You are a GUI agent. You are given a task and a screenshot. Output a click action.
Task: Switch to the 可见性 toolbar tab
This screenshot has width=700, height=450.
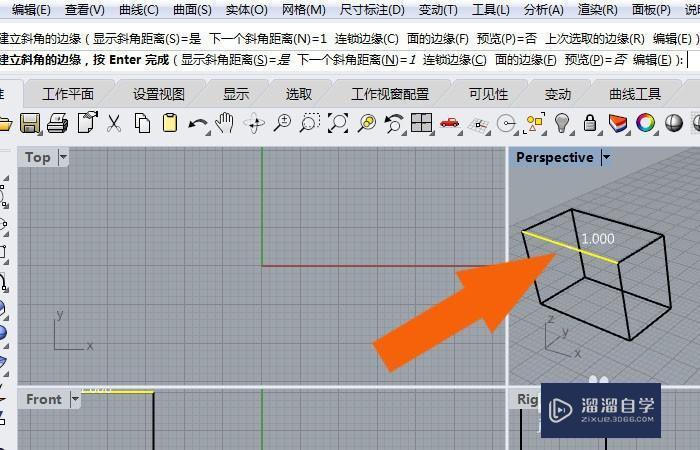coord(488,94)
